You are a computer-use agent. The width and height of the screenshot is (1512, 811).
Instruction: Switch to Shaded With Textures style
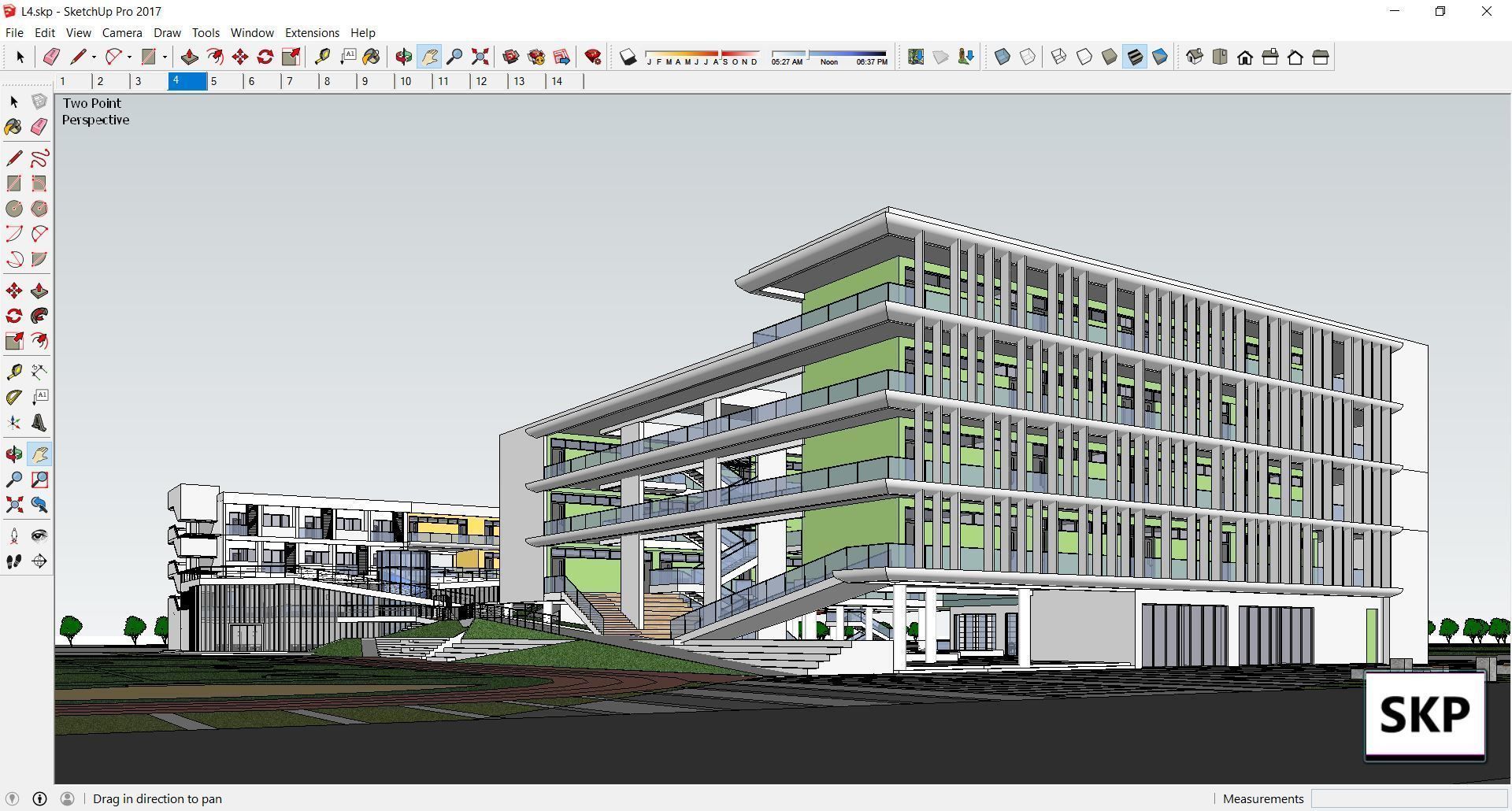1135,57
